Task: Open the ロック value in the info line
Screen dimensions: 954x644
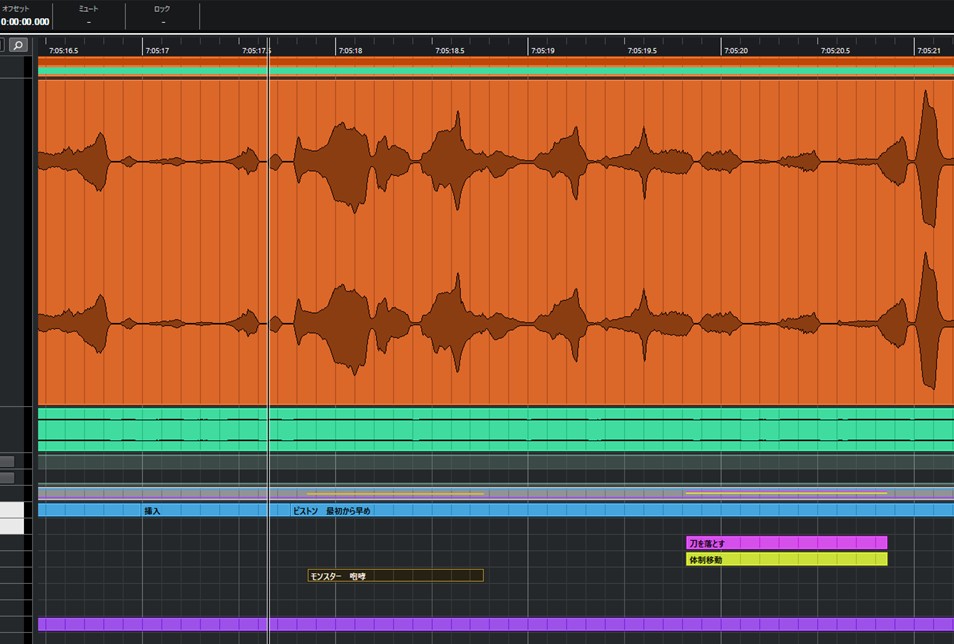Action: point(162,21)
